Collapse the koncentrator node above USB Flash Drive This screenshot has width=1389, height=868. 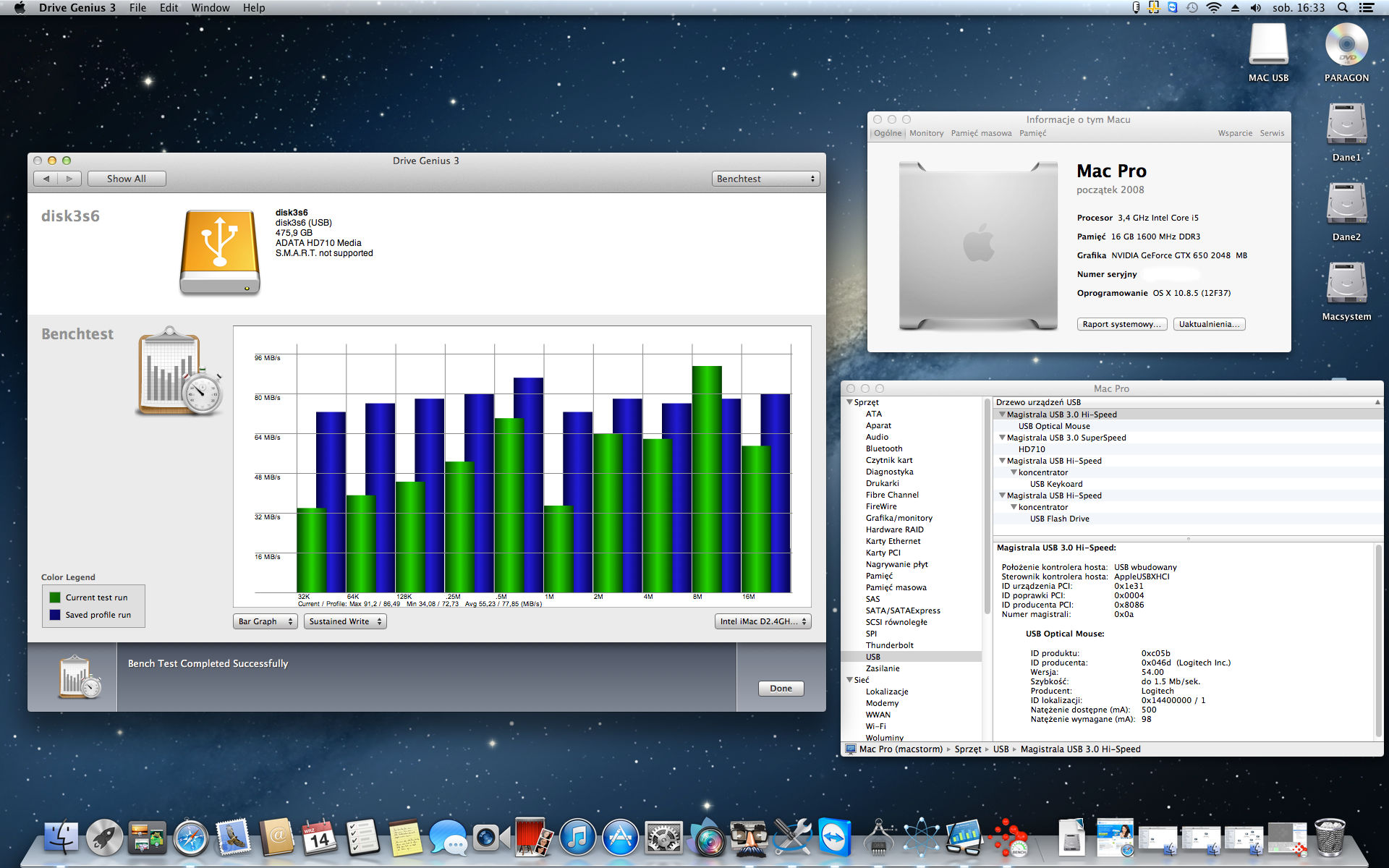tap(1014, 507)
